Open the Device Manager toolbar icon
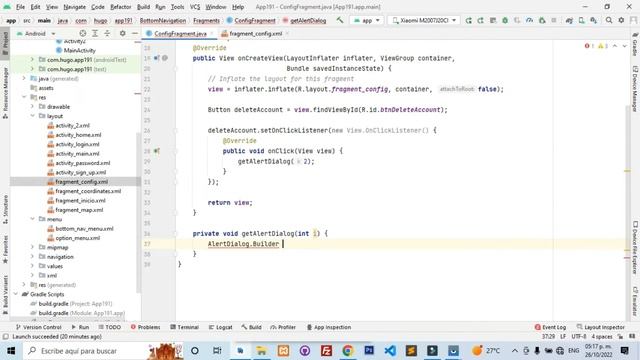640x360 pixels. 581,20
